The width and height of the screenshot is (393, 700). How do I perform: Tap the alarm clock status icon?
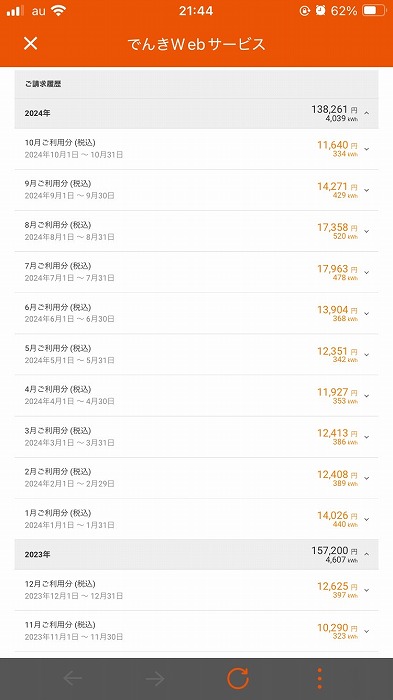320,11
